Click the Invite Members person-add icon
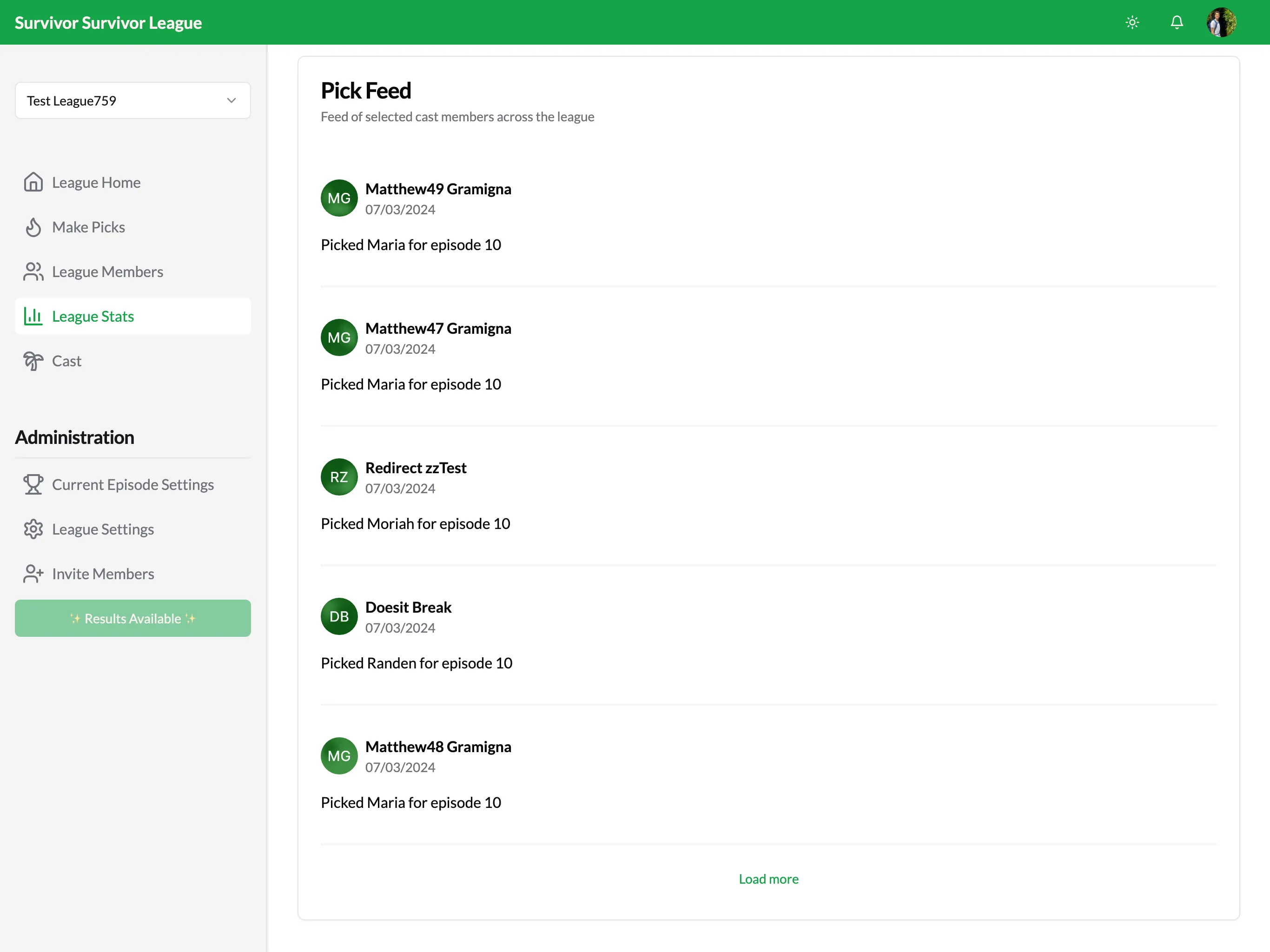Image resolution: width=1270 pixels, height=952 pixels. (x=33, y=574)
